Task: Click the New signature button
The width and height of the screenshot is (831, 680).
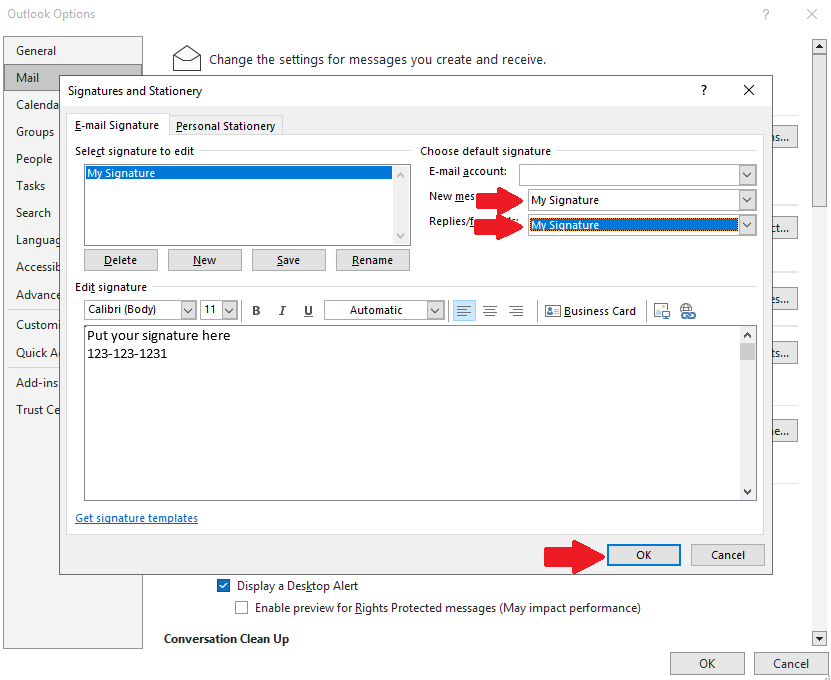Action: (x=205, y=260)
